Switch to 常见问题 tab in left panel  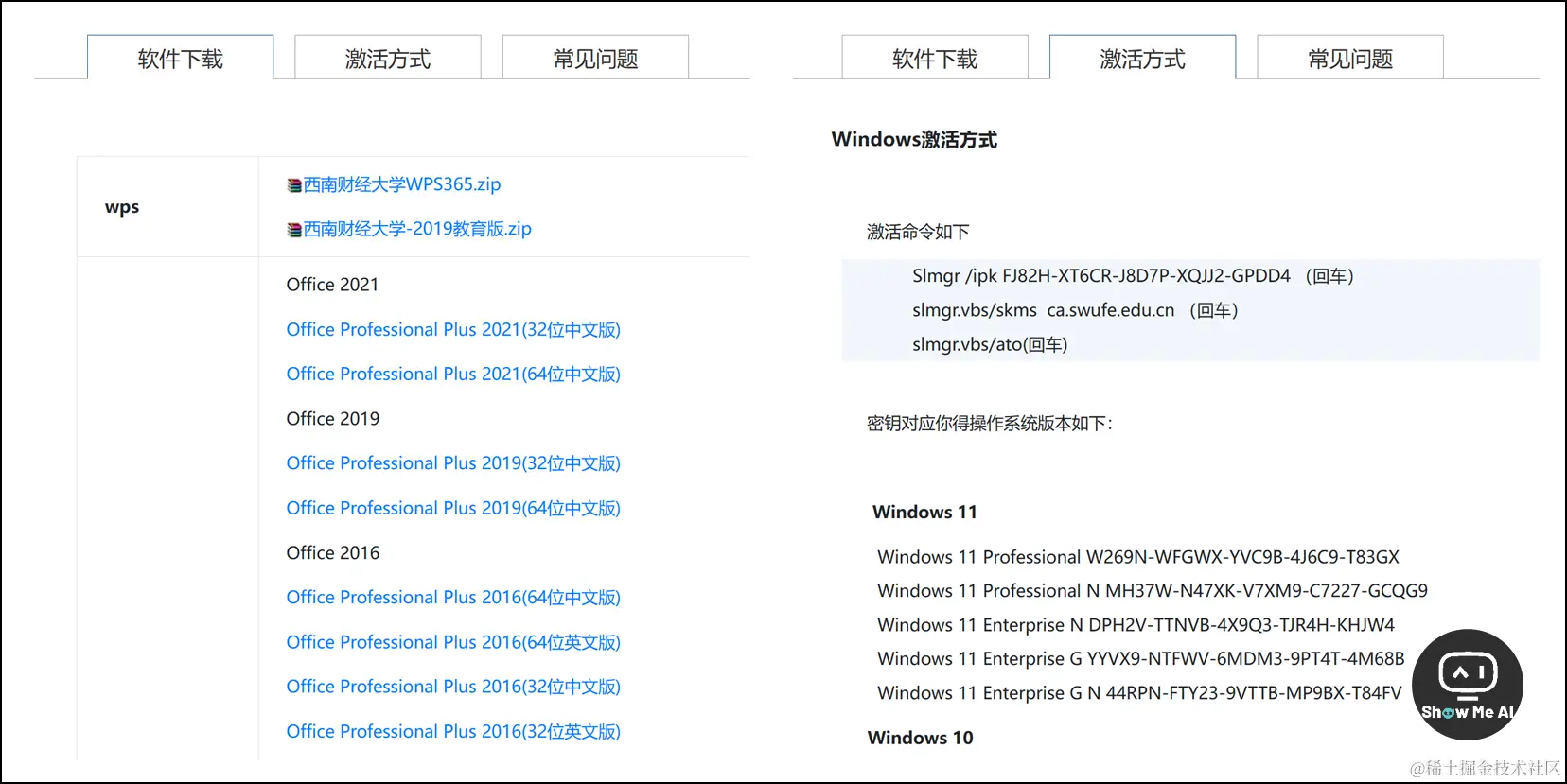pyautogui.click(x=595, y=58)
